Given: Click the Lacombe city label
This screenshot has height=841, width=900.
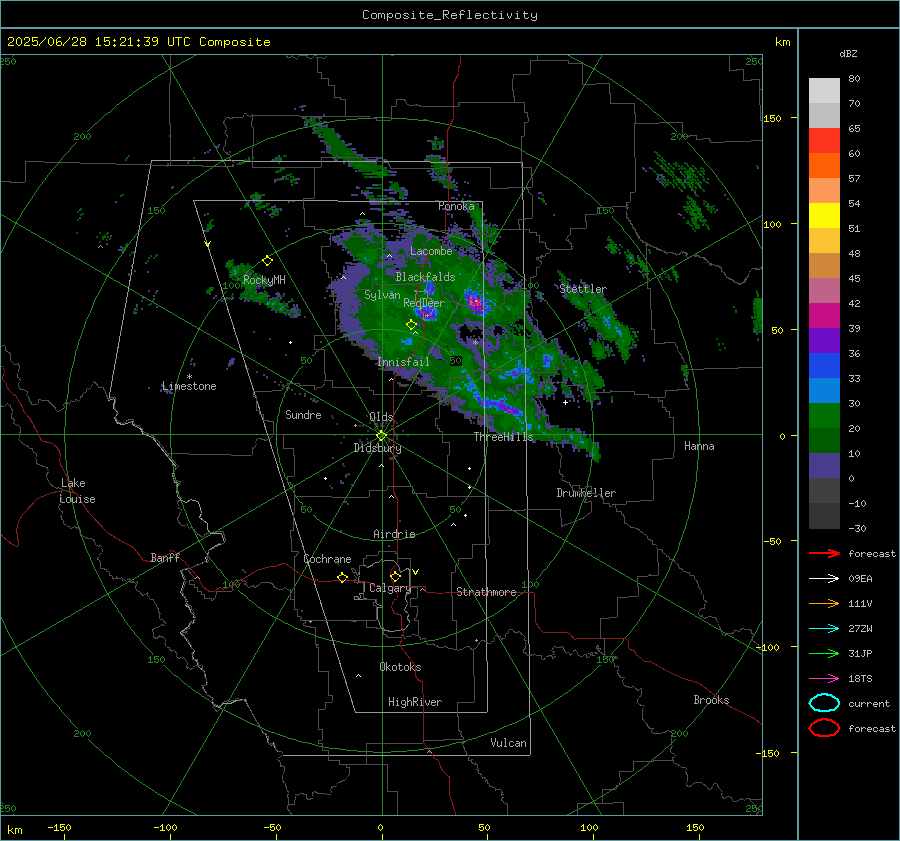Looking at the screenshot, I should click(x=431, y=251).
